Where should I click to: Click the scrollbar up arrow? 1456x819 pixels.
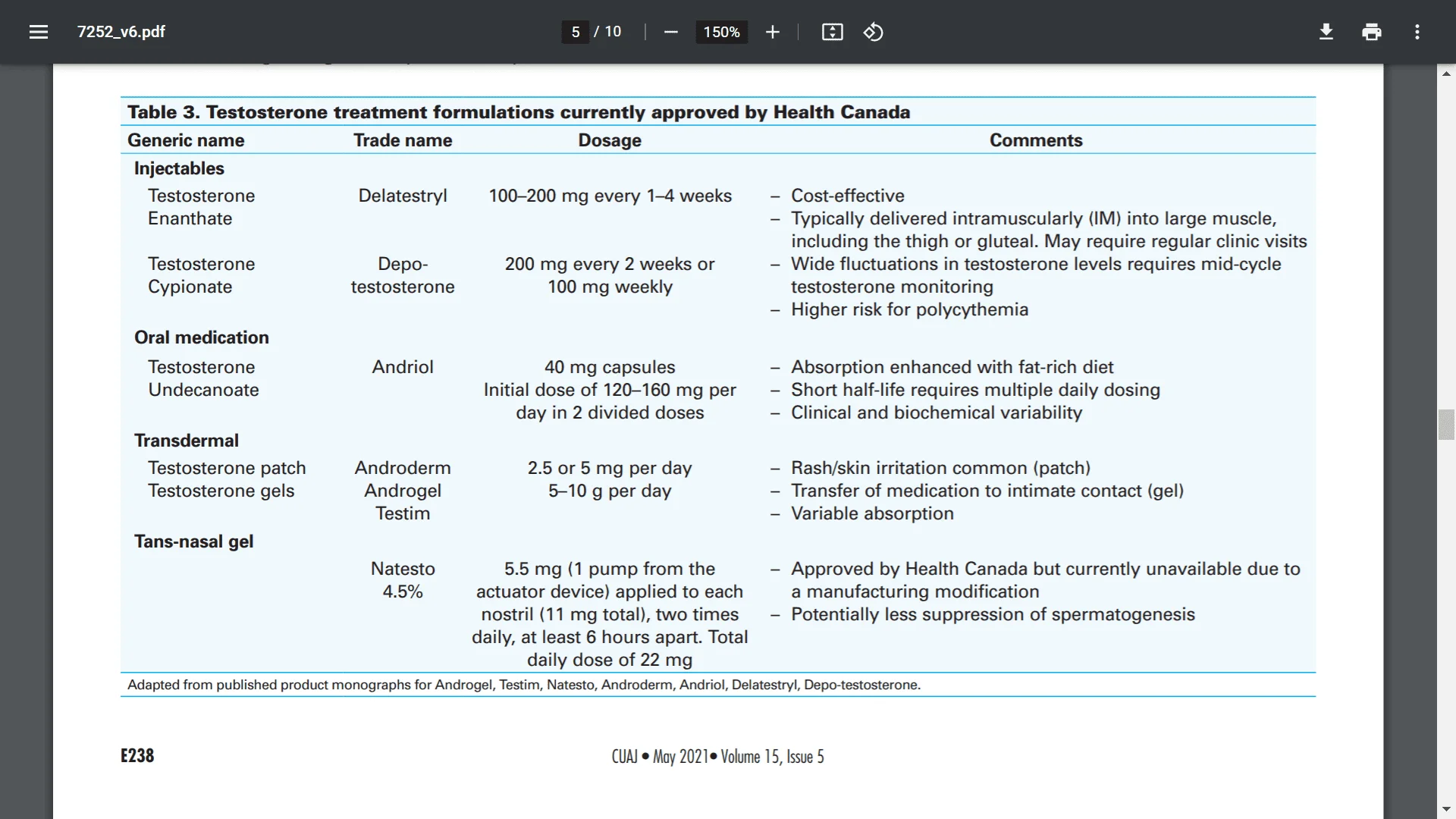click(1446, 74)
